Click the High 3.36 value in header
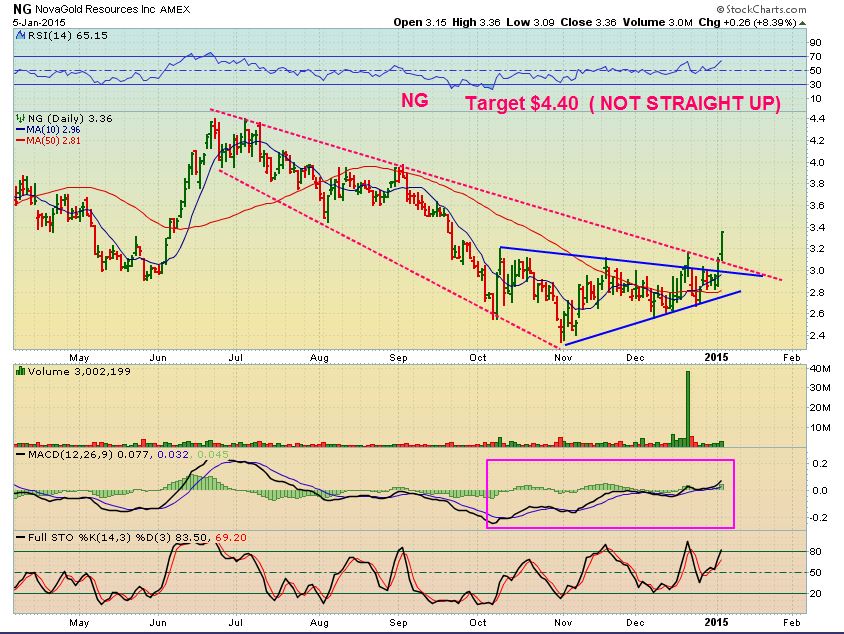 [476, 23]
